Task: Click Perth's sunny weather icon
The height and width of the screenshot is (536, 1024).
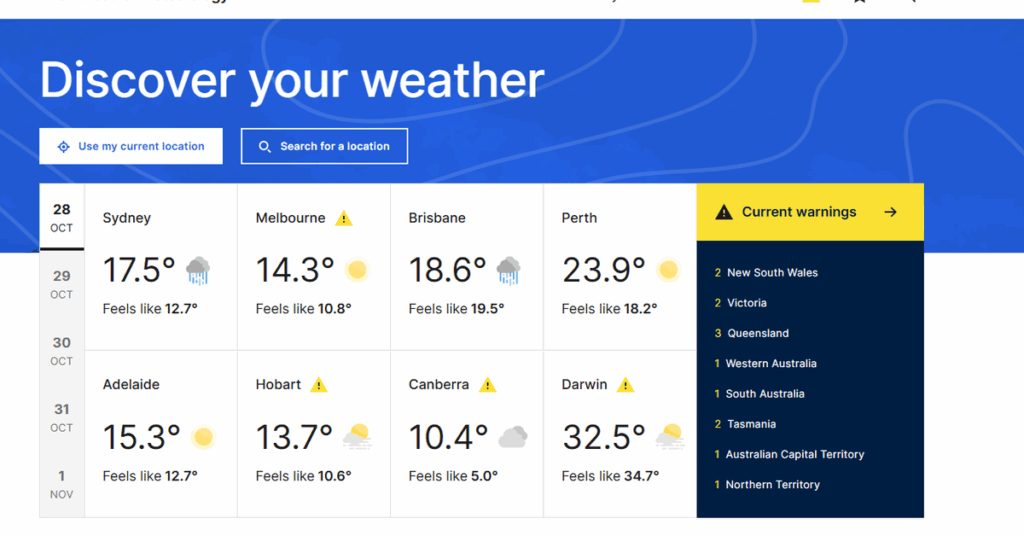Action: [668, 270]
